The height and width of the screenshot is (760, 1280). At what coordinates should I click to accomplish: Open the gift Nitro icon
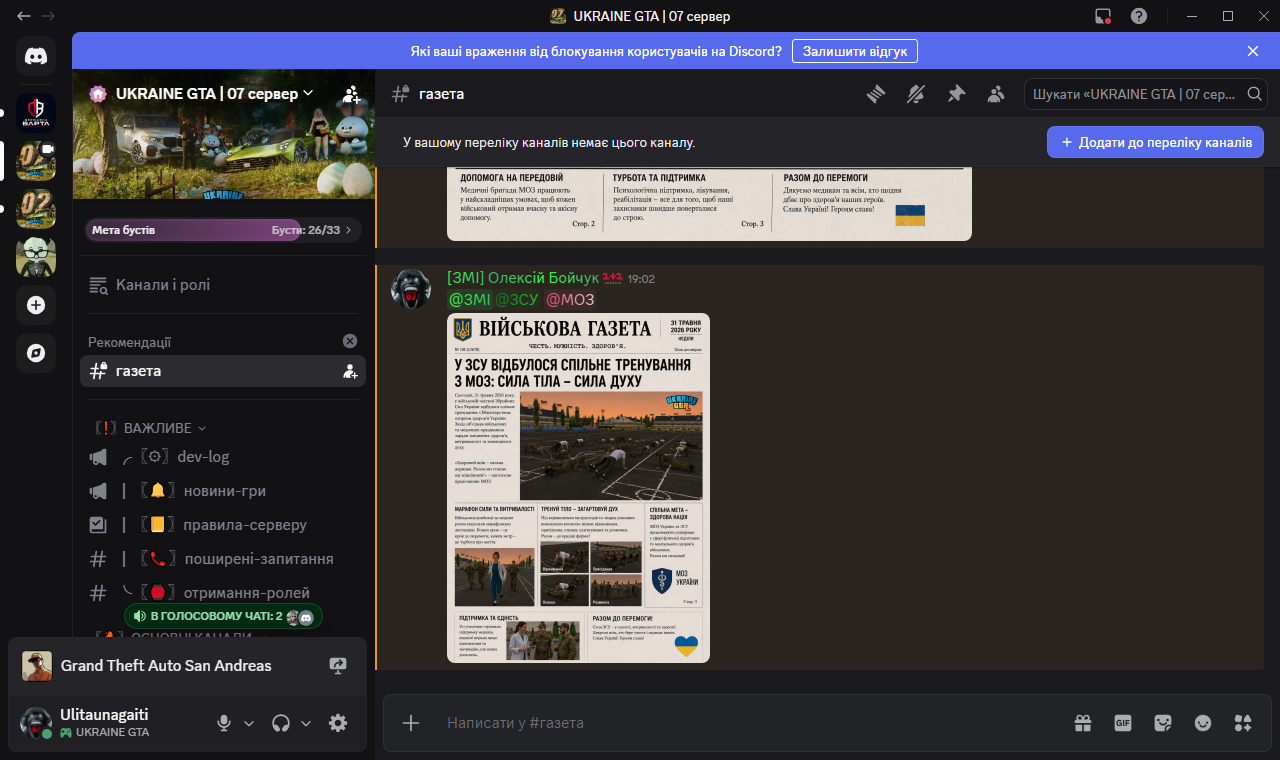(x=1082, y=723)
